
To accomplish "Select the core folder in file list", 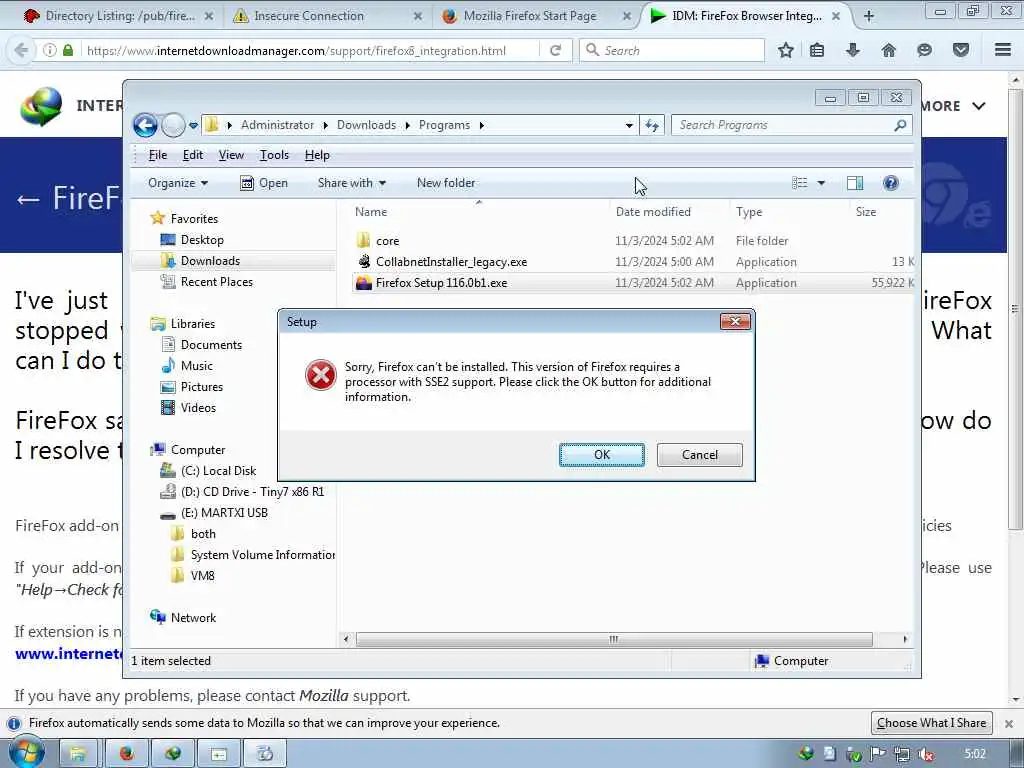I will [x=387, y=240].
